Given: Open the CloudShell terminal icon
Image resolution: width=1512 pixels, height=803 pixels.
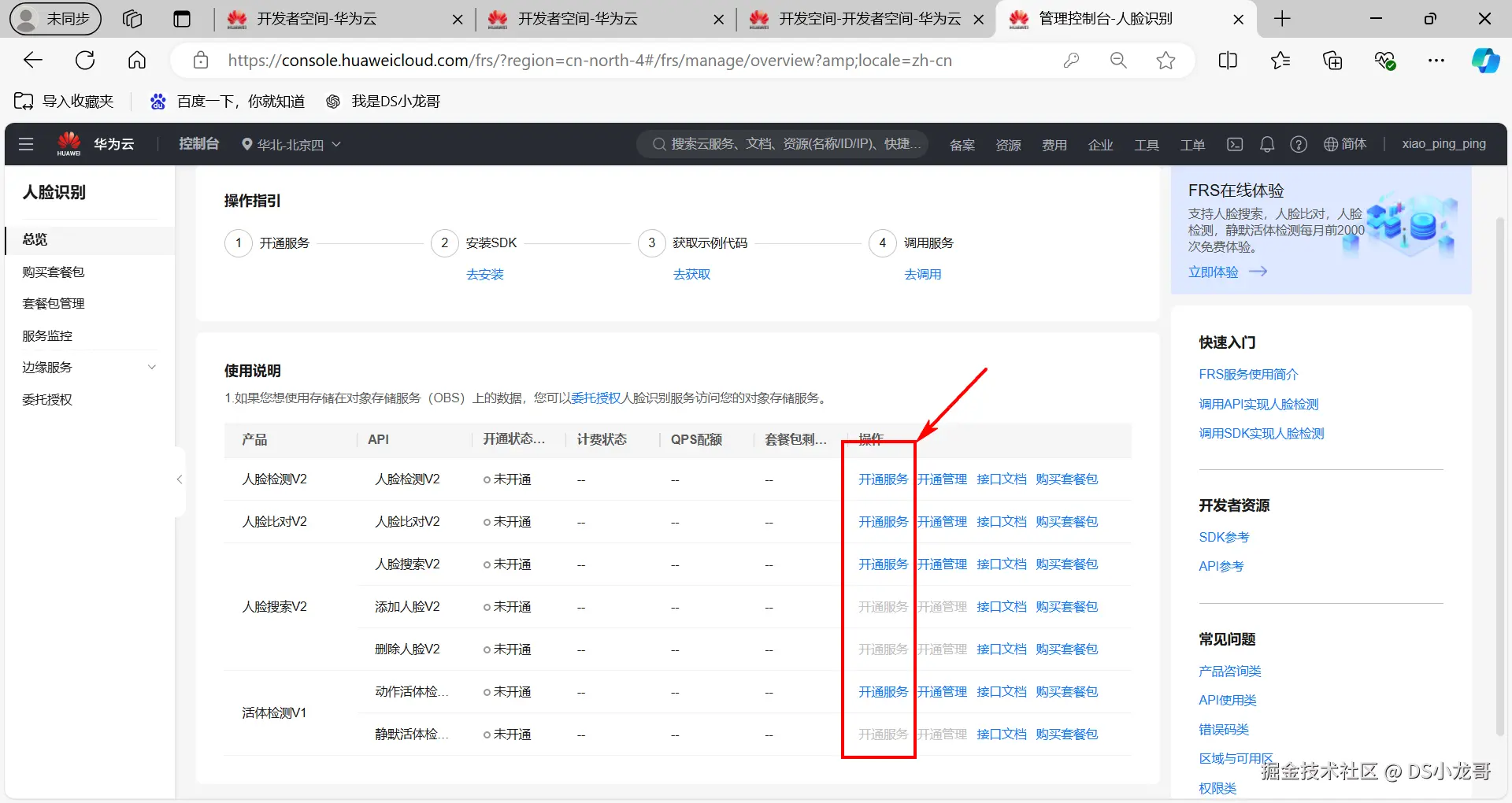Looking at the screenshot, I should (x=1235, y=144).
